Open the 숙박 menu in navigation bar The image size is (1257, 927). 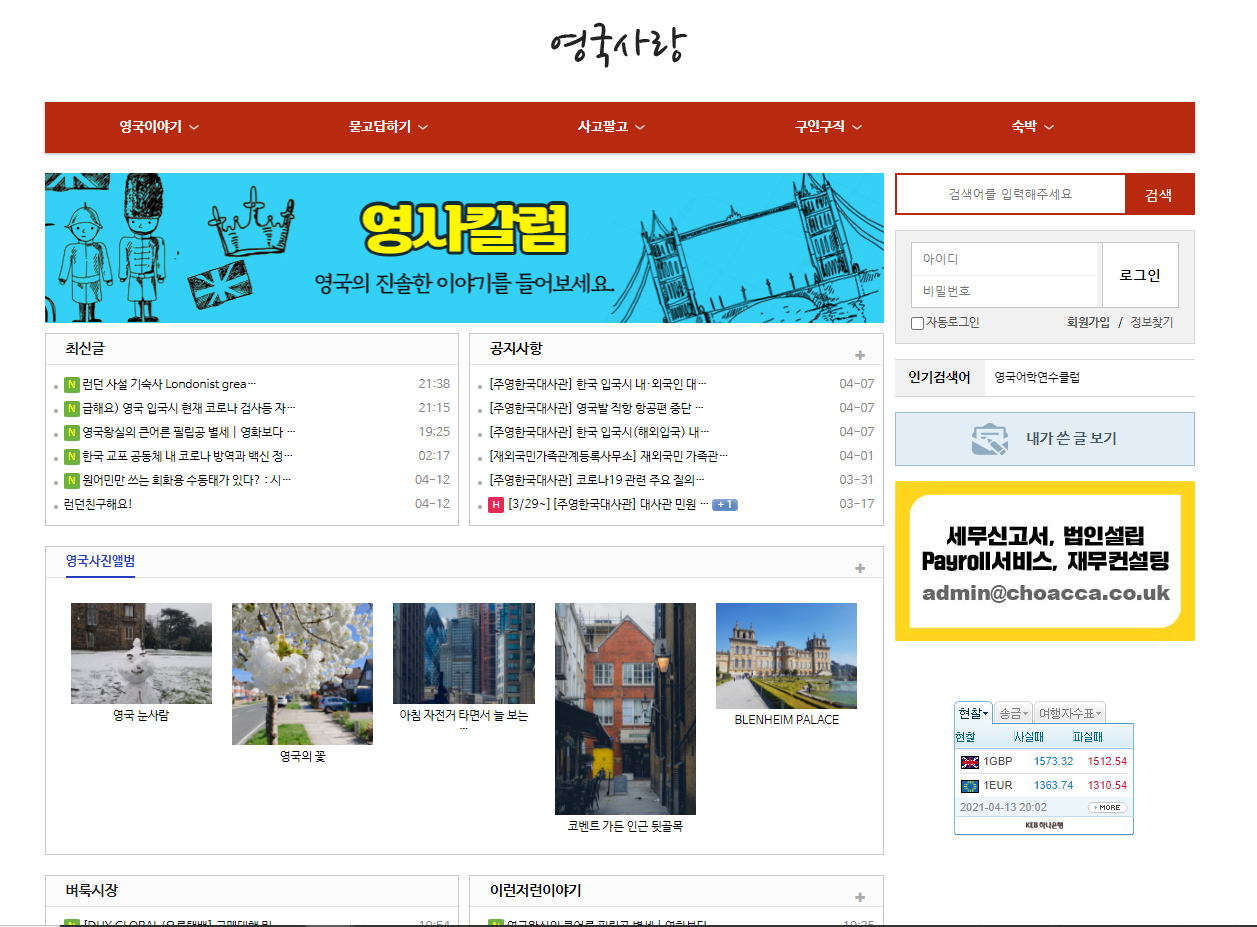(1032, 127)
